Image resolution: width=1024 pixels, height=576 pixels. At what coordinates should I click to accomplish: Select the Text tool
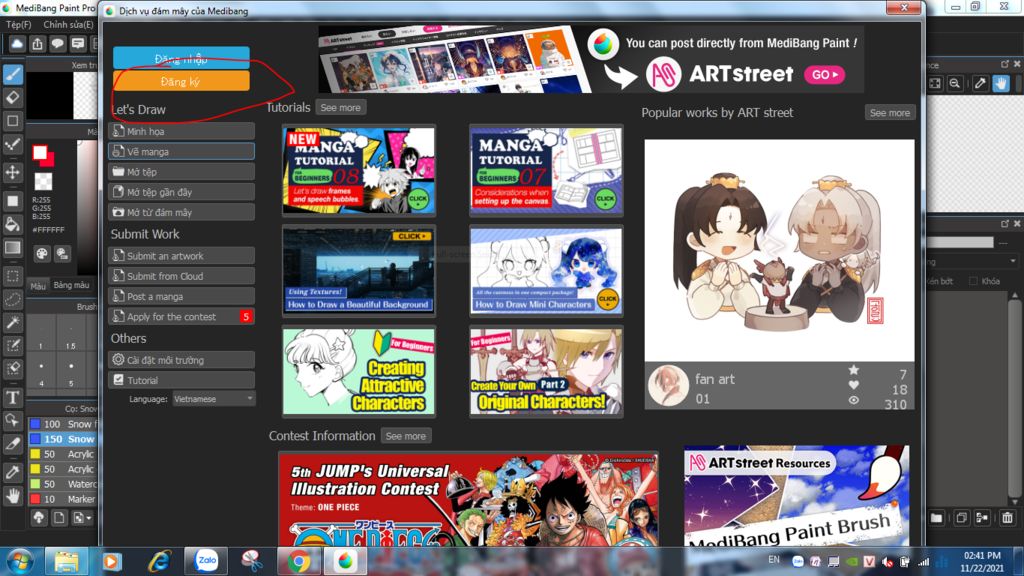[12, 397]
